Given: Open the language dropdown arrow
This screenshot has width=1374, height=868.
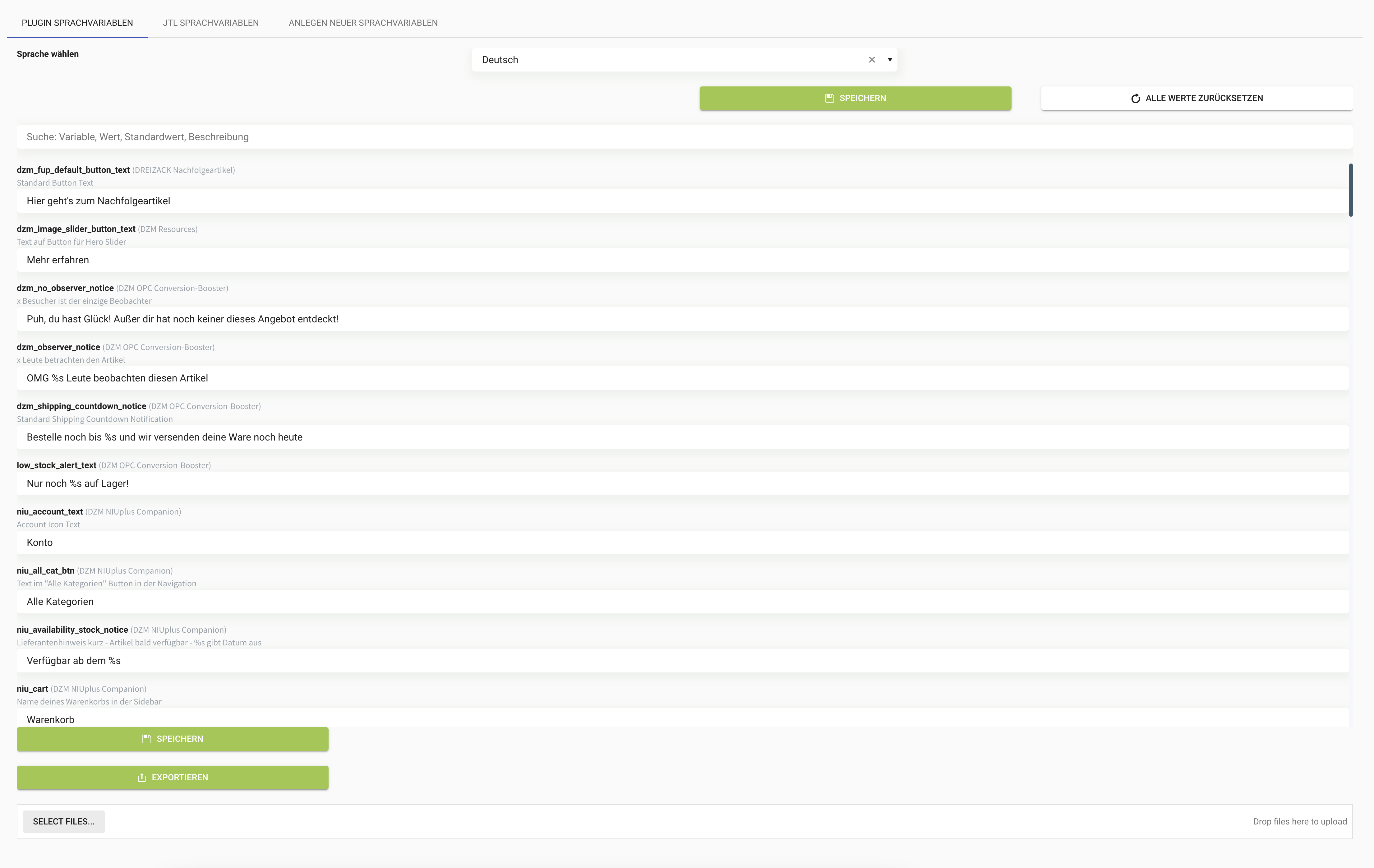Looking at the screenshot, I should (x=890, y=60).
